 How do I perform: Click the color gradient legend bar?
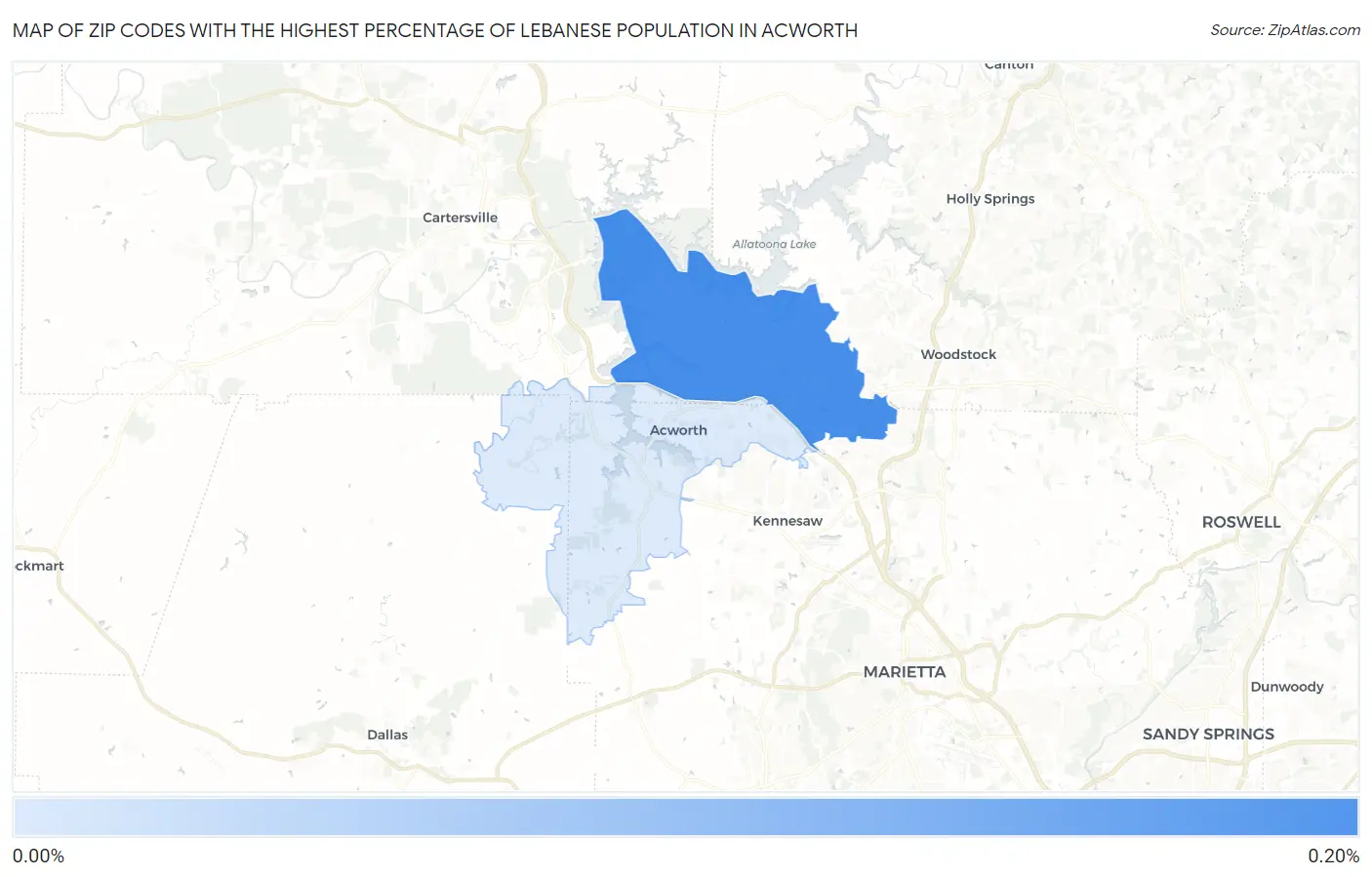point(685,817)
